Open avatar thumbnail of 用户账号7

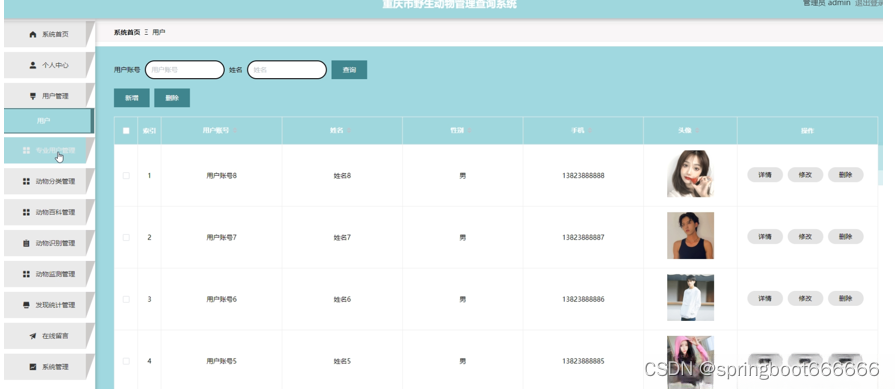(x=690, y=236)
